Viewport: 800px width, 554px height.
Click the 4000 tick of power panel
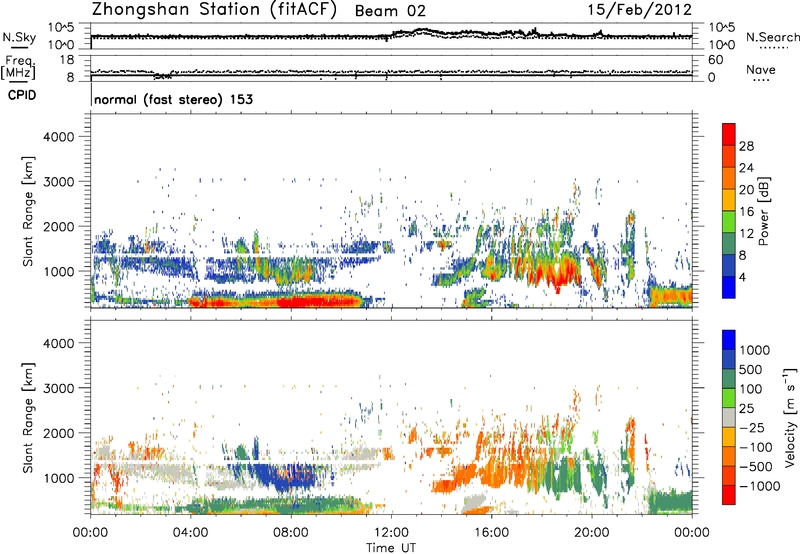click(x=59, y=137)
